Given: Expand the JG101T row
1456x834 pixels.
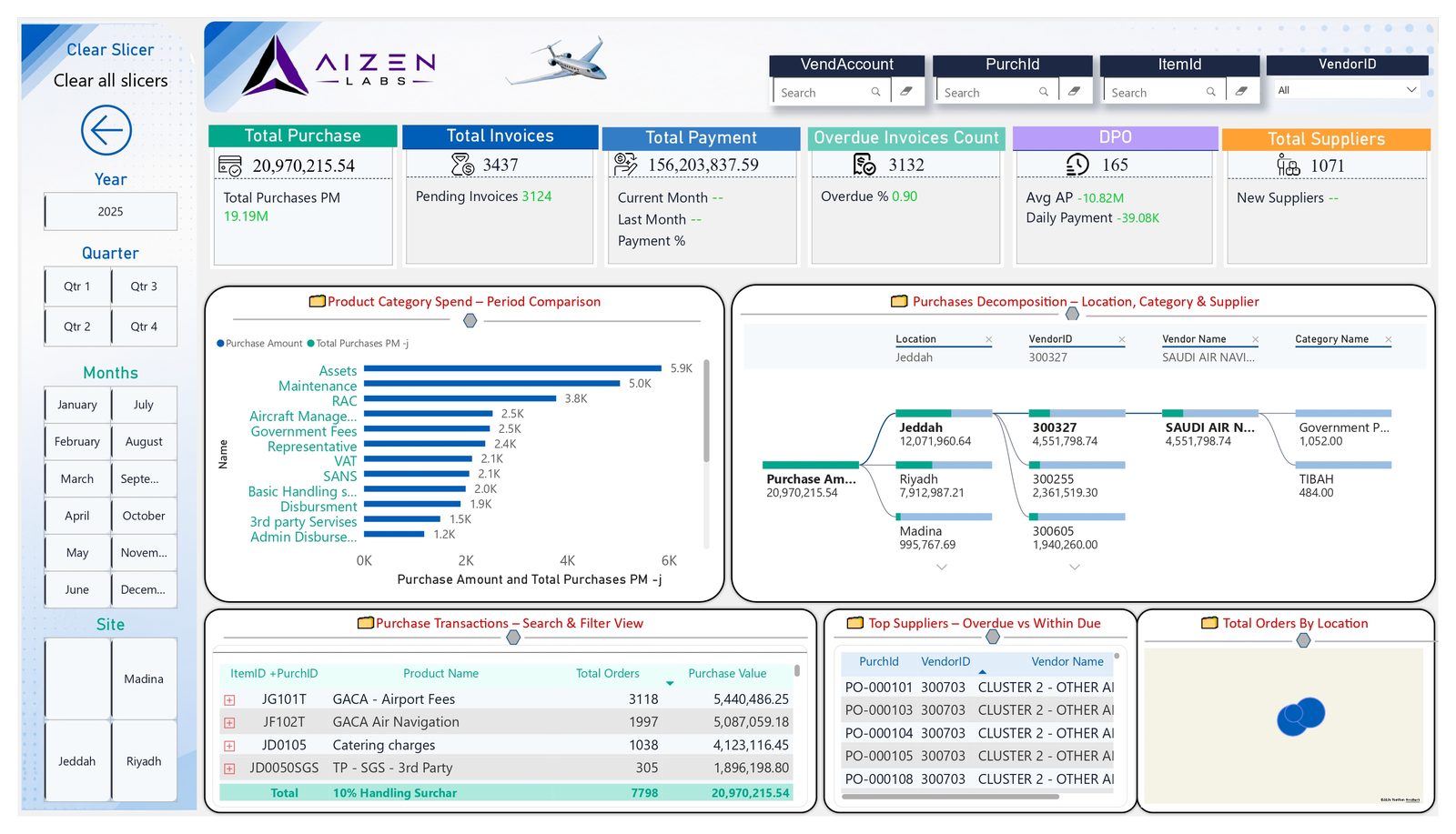Looking at the screenshot, I should pyautogui.click(x=229, y=700).
